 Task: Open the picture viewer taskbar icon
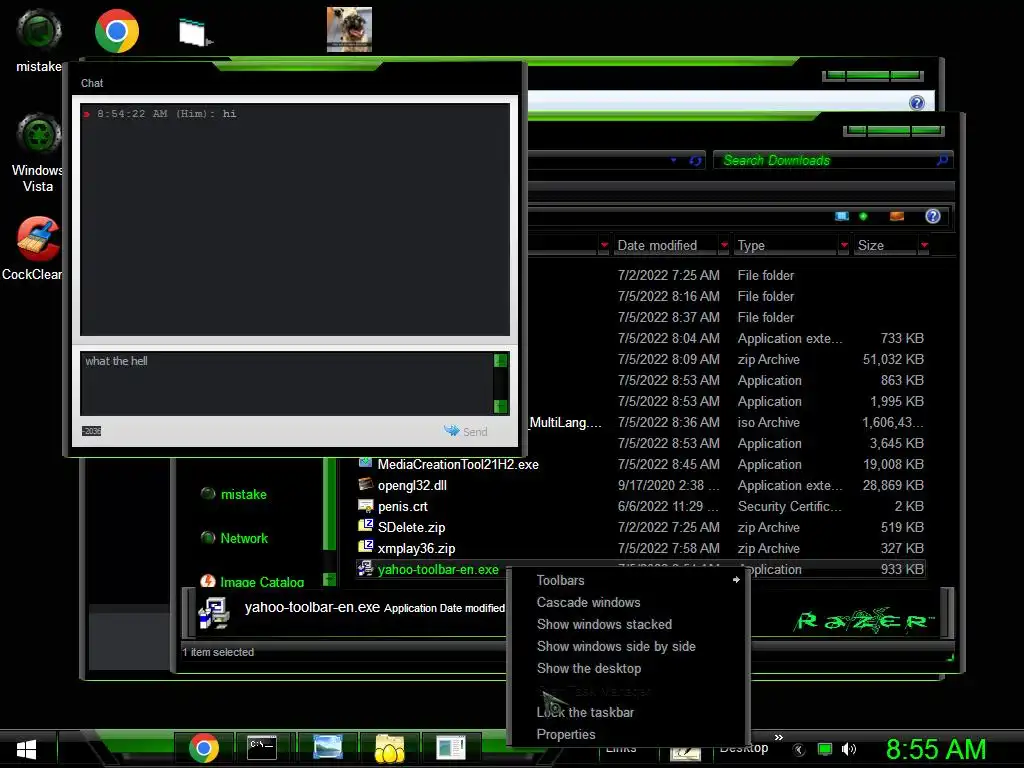pos(328,748)
